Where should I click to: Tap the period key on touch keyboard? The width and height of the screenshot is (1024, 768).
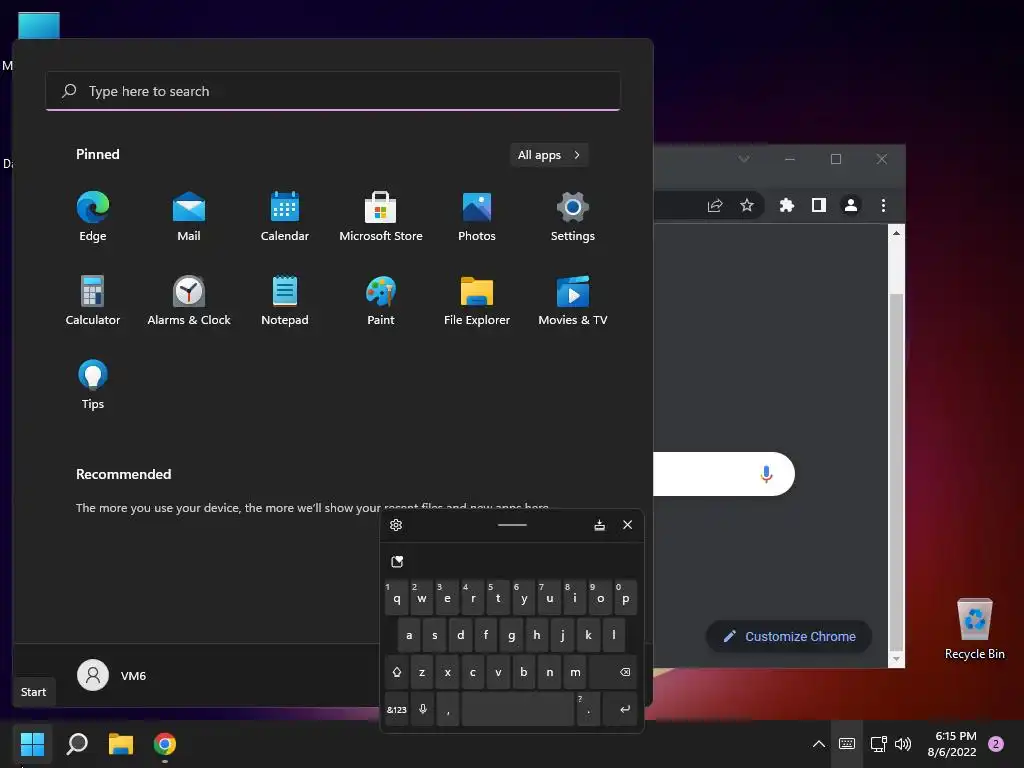click(x=588, y=709)
